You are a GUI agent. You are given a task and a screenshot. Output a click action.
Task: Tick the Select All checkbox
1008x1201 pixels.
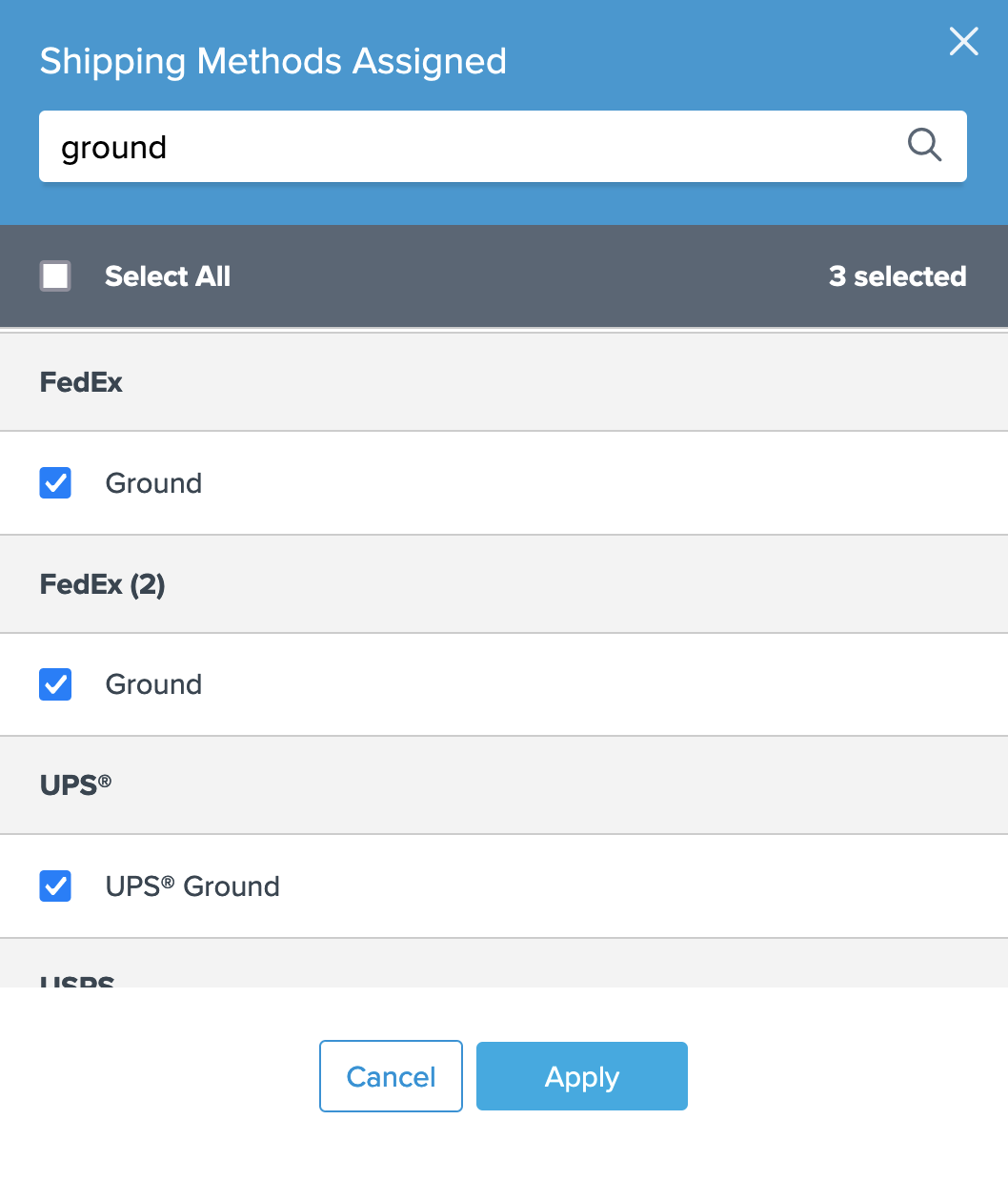55,276
